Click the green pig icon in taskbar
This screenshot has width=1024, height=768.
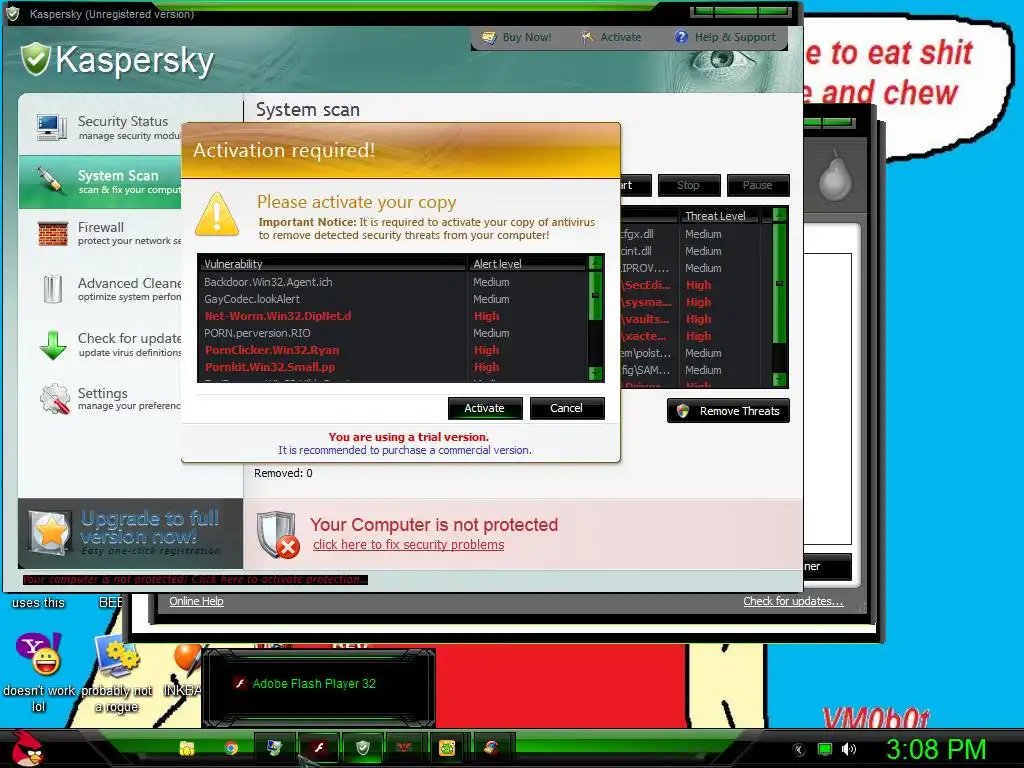coord(447,748)
